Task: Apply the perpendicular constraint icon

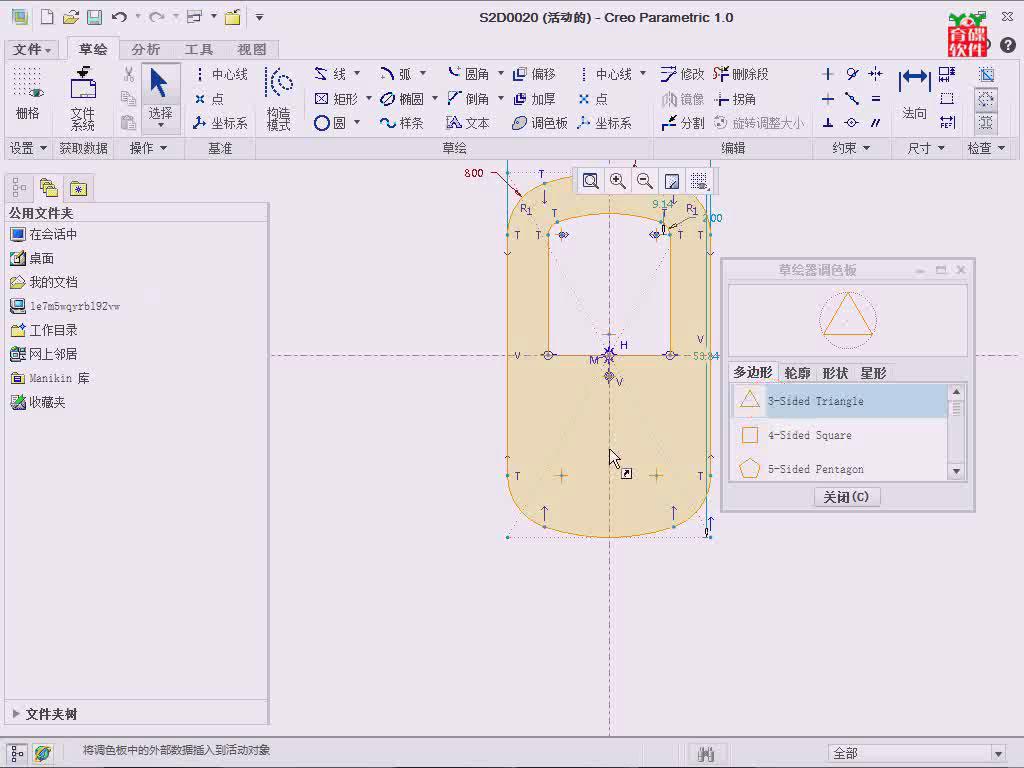Action: click(827, 123)
